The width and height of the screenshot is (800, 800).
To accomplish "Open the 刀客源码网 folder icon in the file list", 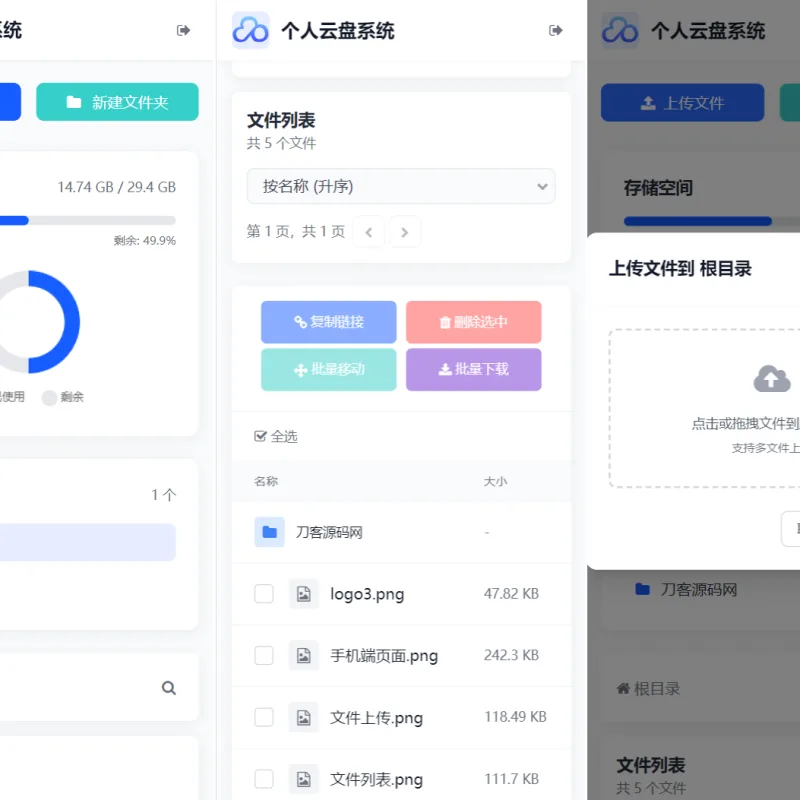I will (269, 532).
